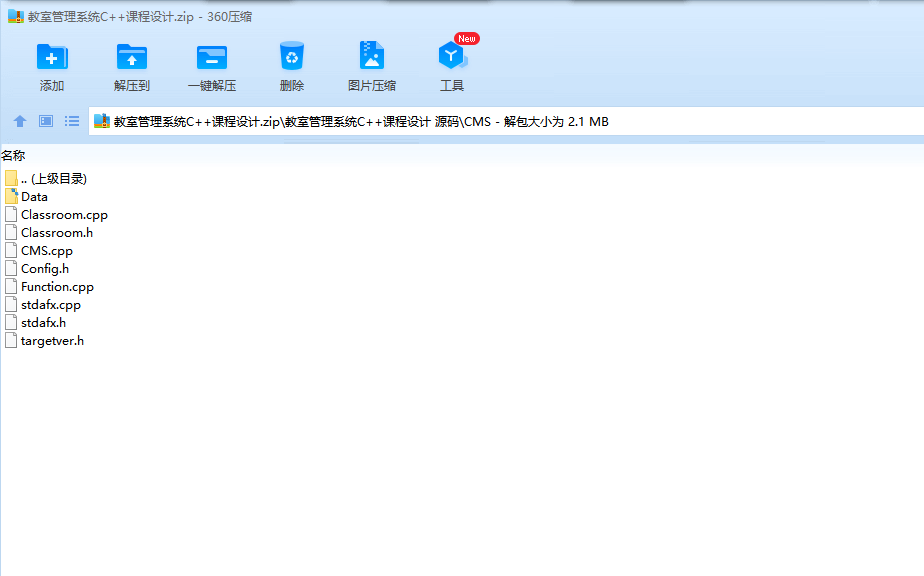
Task: Click the 360压缩 app icon in title bar
Action: click(16, 16)
